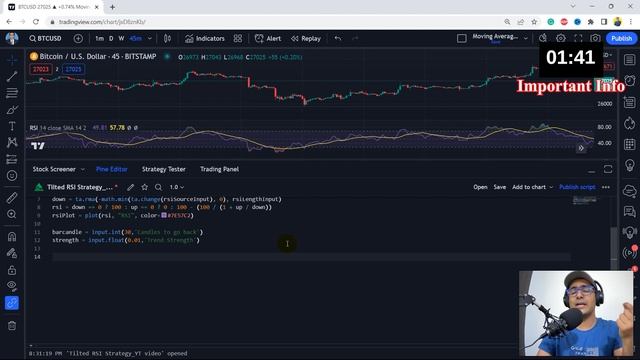The image size is (640, 360).
Task: Select the 45m timeframe
Action: [x=136, y=38]
